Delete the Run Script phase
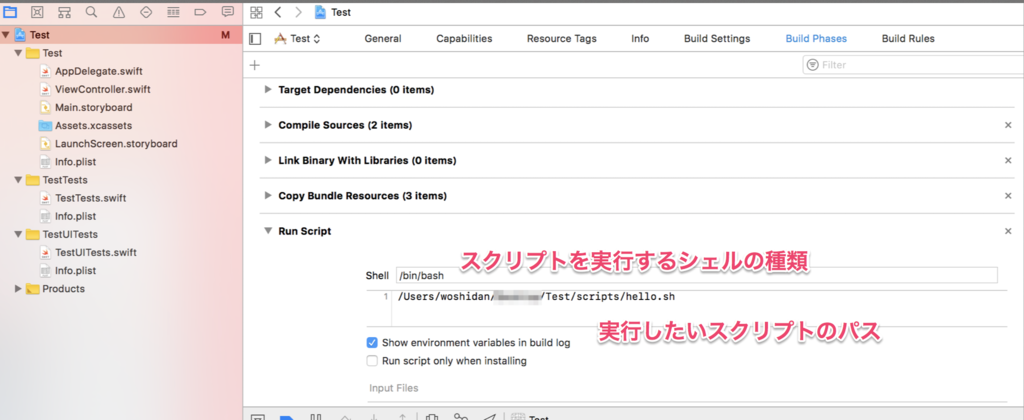 point(1008,231)
